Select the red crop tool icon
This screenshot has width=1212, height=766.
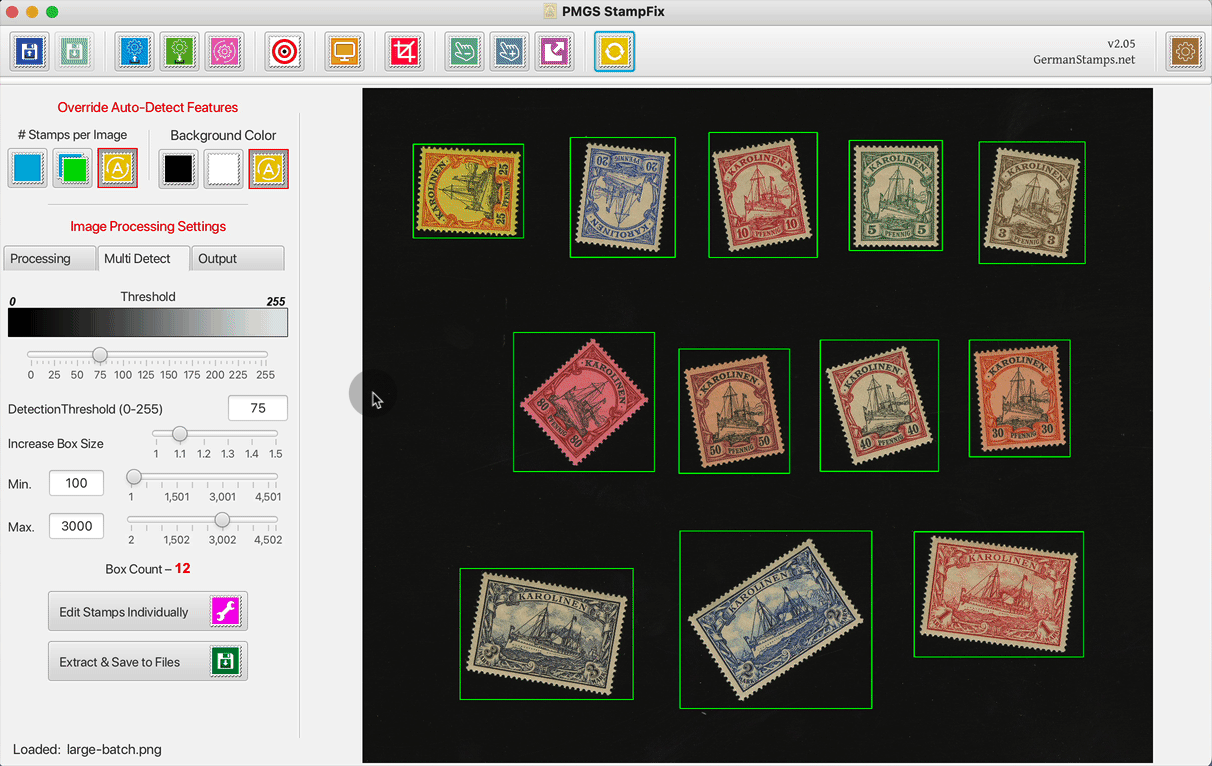(405, 51)
